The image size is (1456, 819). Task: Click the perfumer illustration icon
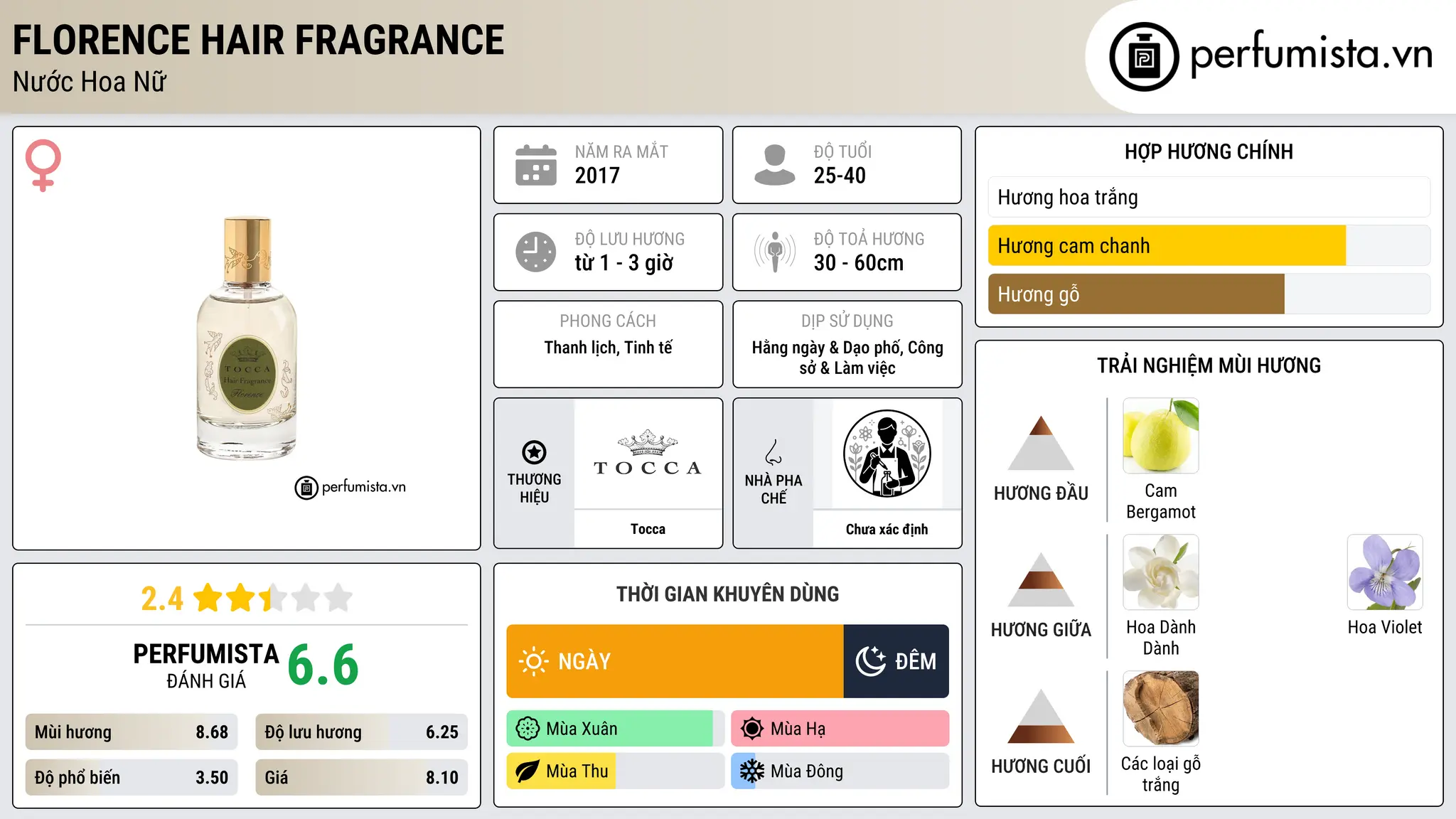pyautogui.click(x=887, y=454)
